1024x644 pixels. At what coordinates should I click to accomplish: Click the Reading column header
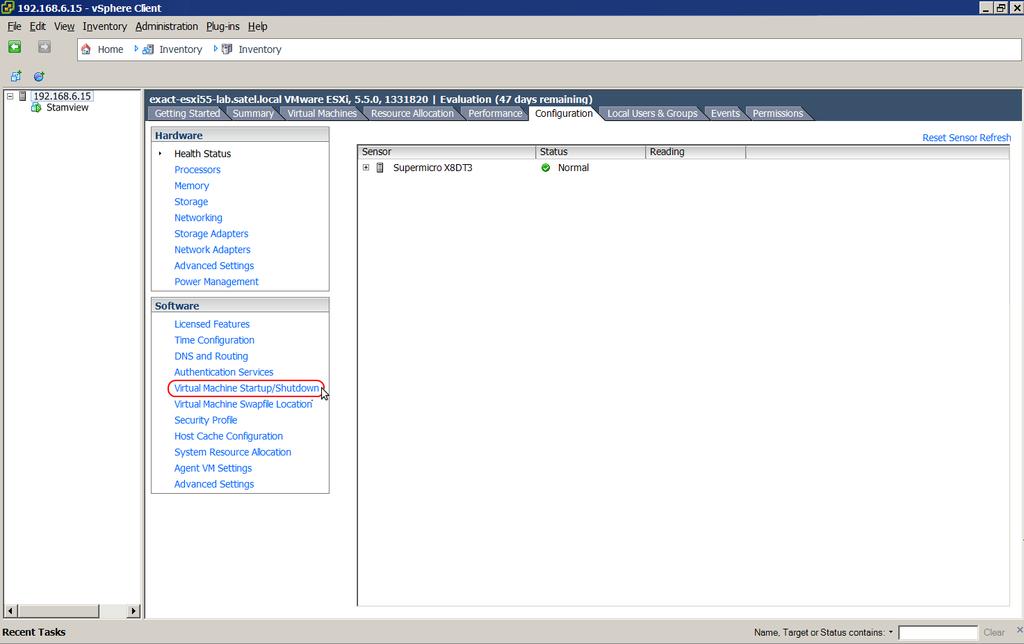[696, 152]
